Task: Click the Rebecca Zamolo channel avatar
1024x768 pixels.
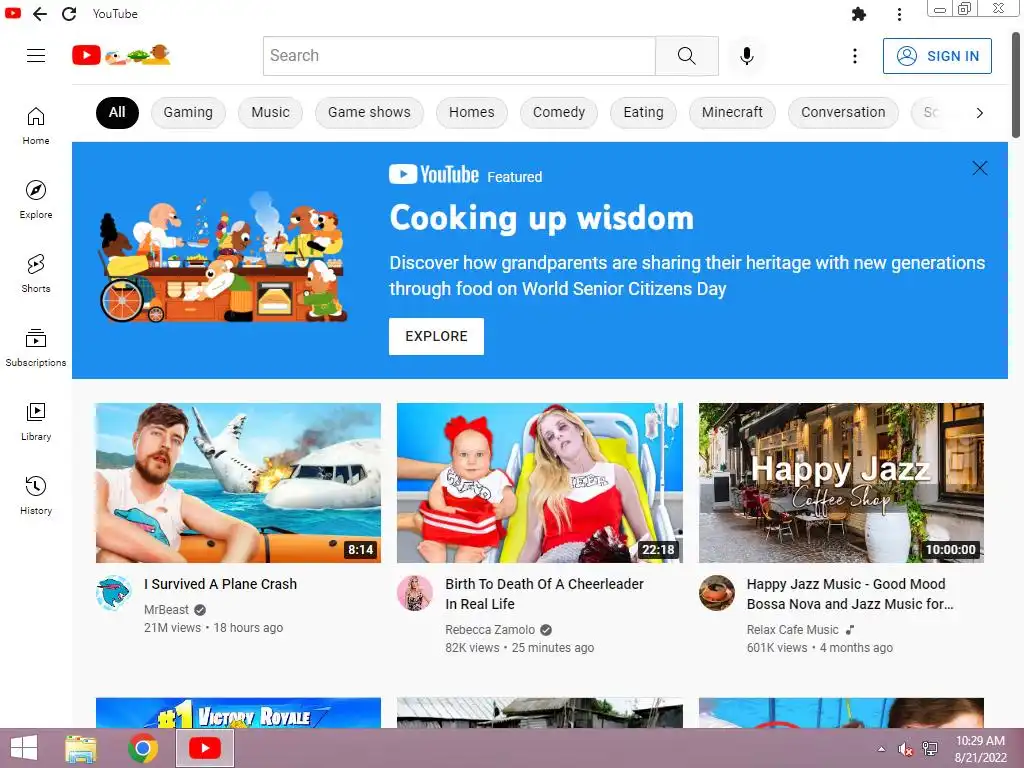Action: click(415, 593)
